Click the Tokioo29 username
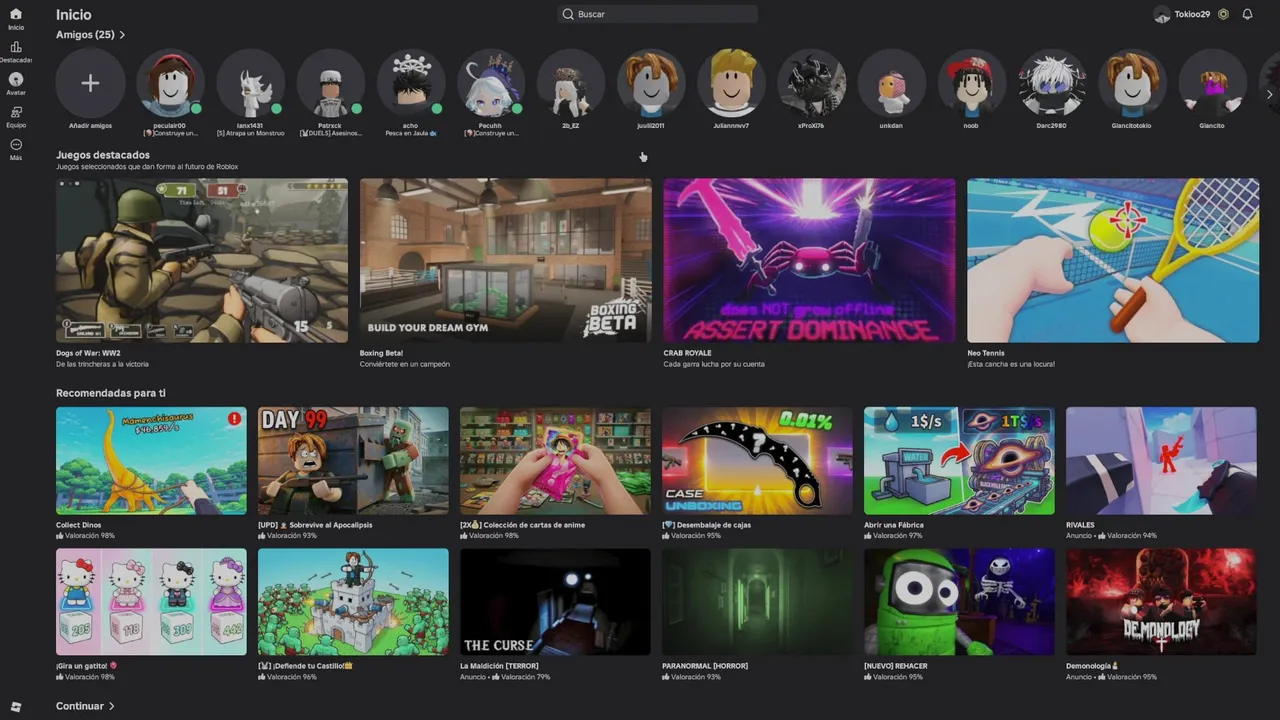 (1192, 14)
